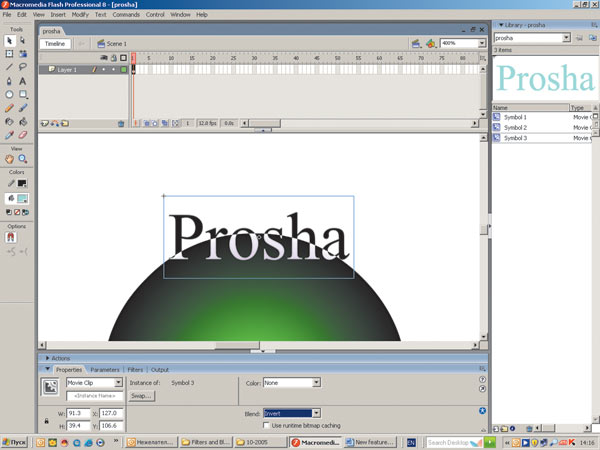Toggle the outline square for Layer 1
The image size is (600, 450).
pos(123,70)
